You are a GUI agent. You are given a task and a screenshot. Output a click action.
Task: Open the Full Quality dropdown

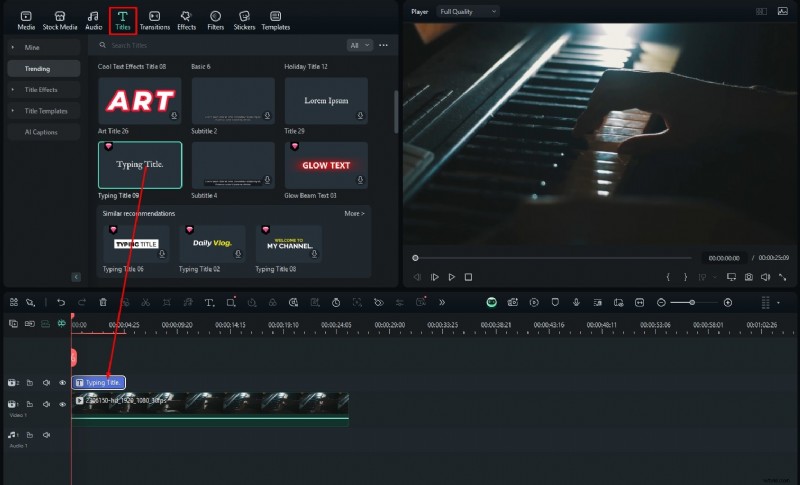point(468,11)
